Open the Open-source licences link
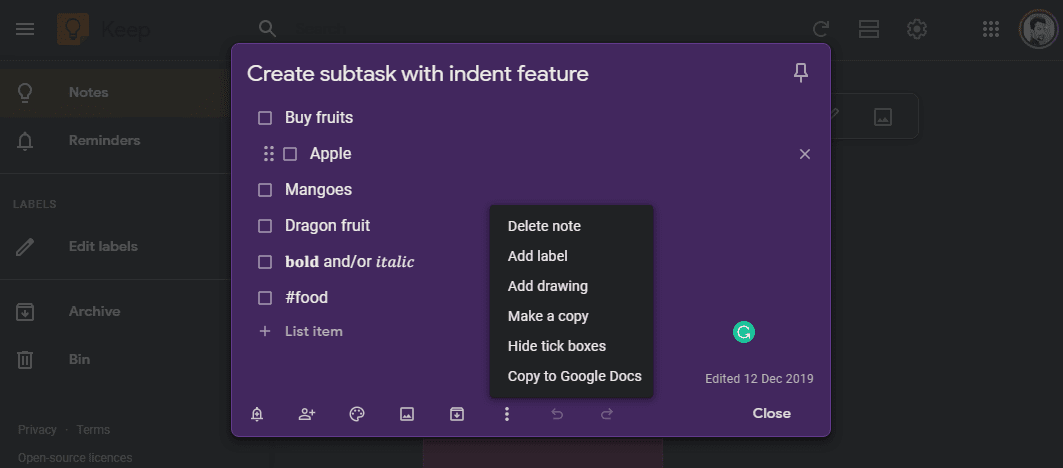The width and height of the screenshot is (1063, 468). [75, 458]
